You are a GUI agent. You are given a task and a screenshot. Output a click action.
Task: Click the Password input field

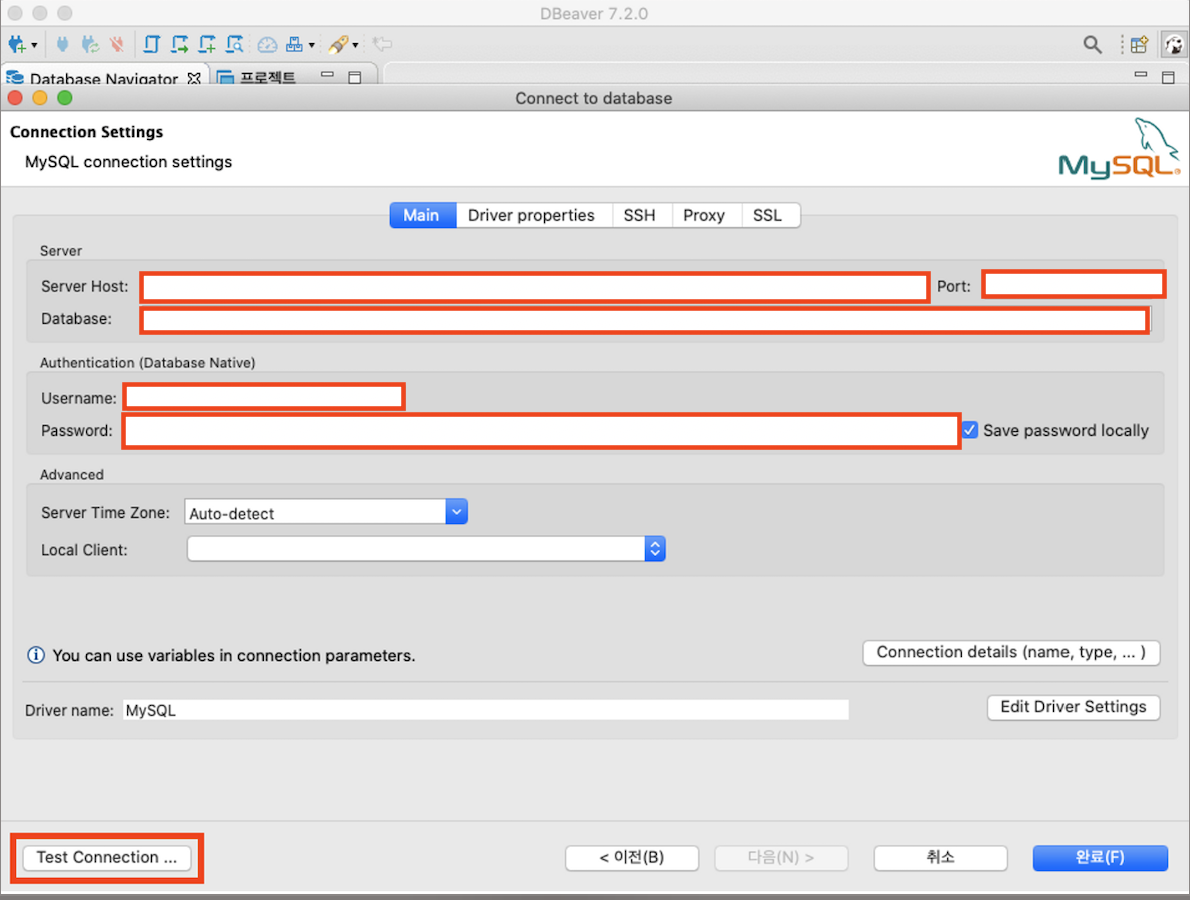click(x=541, y=431)
